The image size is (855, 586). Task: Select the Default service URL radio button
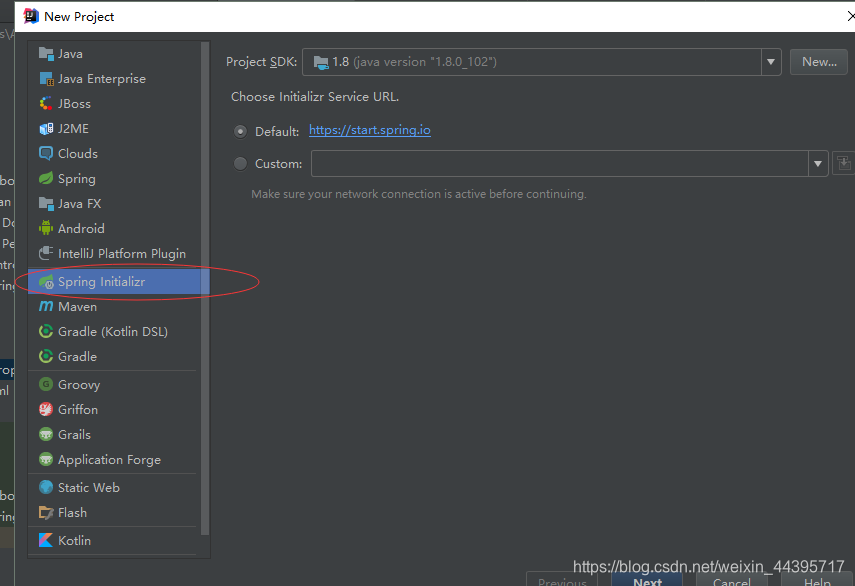(240, 131)
